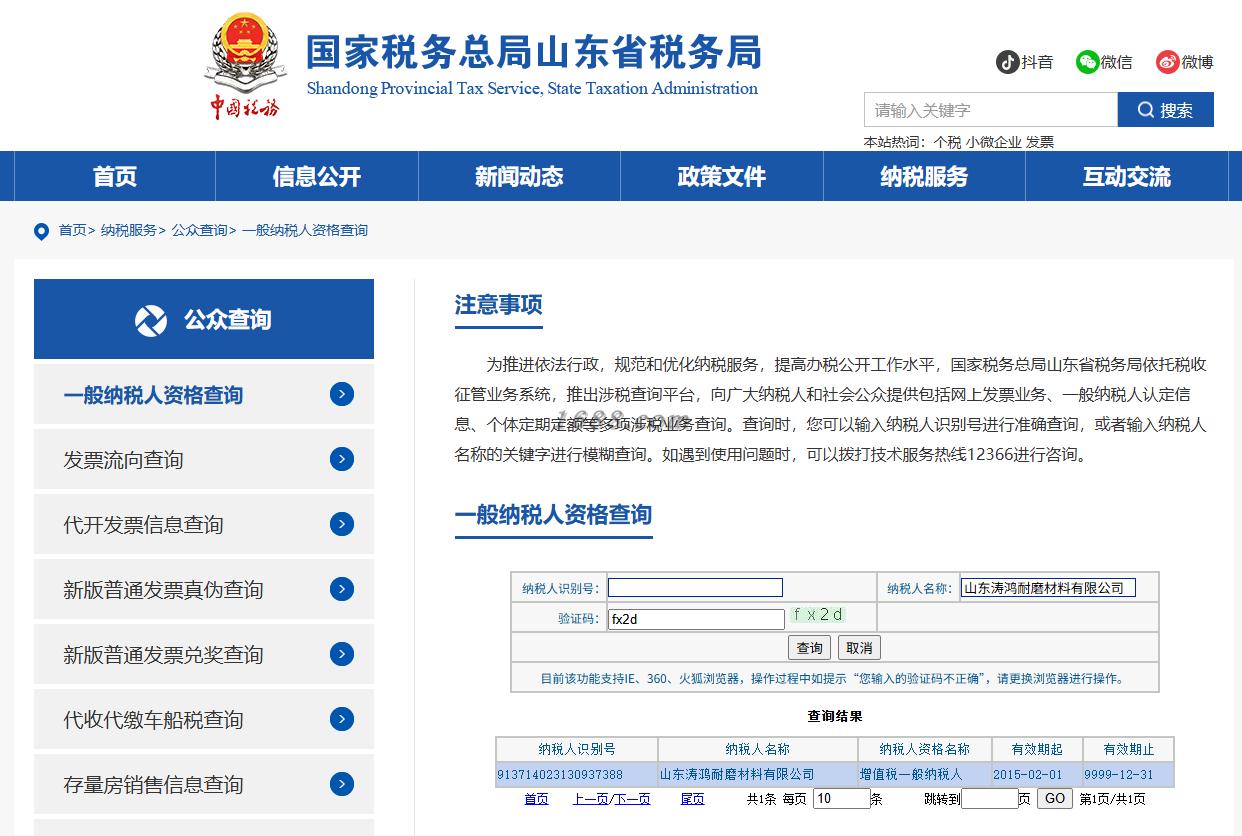Select 代收代缴车船税查询 in the sidebar
The height and width of the screenshot is (836, 1242).
point(204,719)
